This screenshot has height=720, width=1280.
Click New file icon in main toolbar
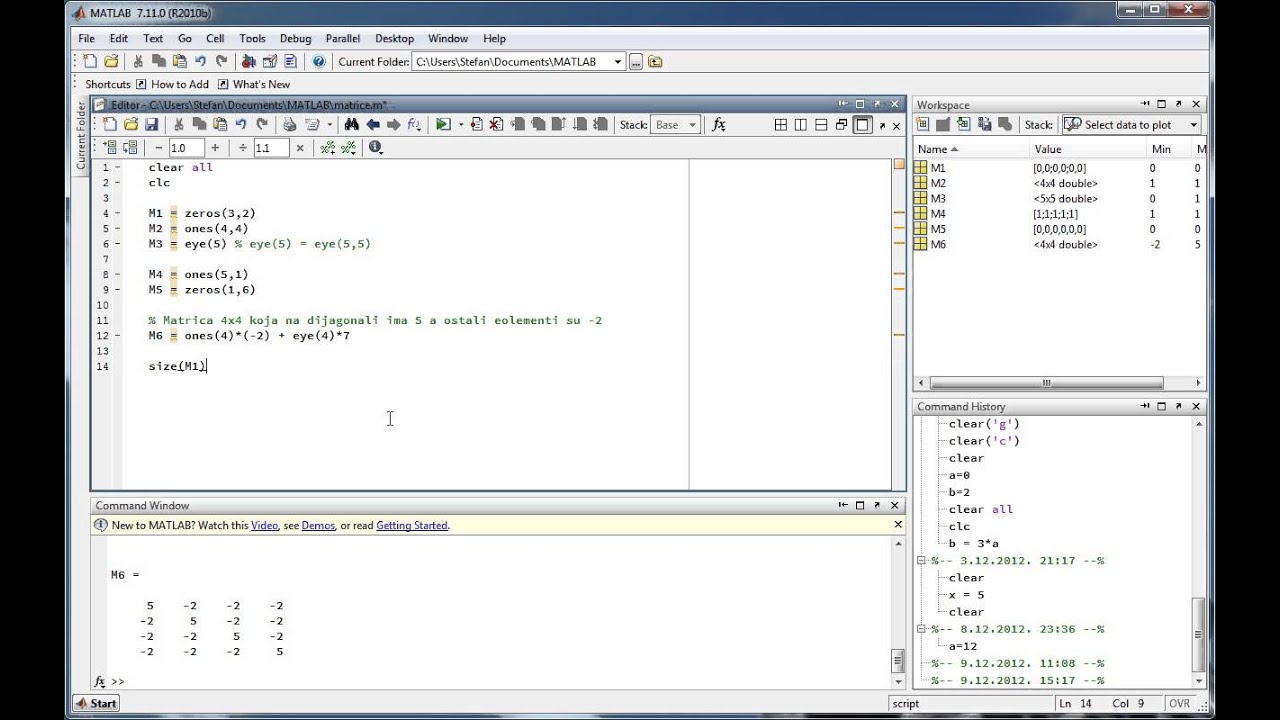tap(90, 62)
